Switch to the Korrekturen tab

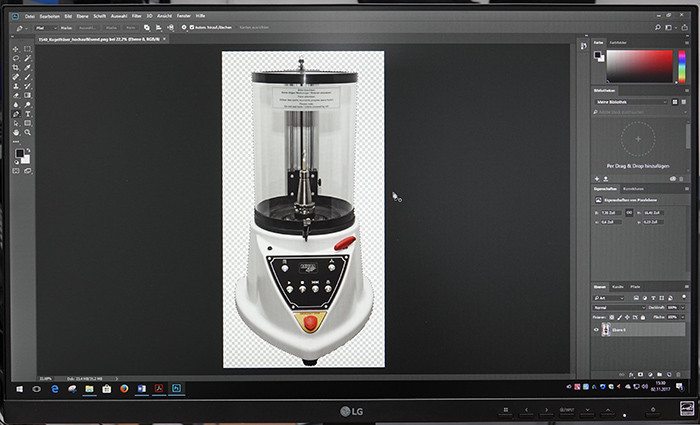(x=634, y=188)
